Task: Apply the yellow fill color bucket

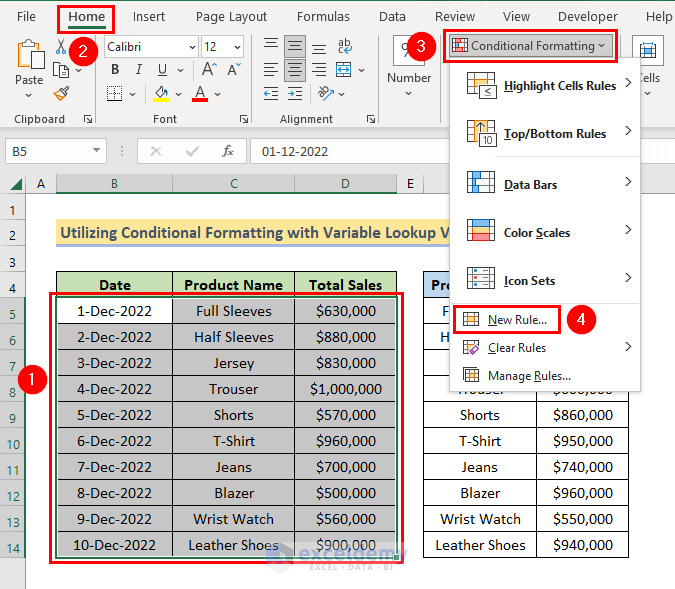Action: tap(161, 93)
